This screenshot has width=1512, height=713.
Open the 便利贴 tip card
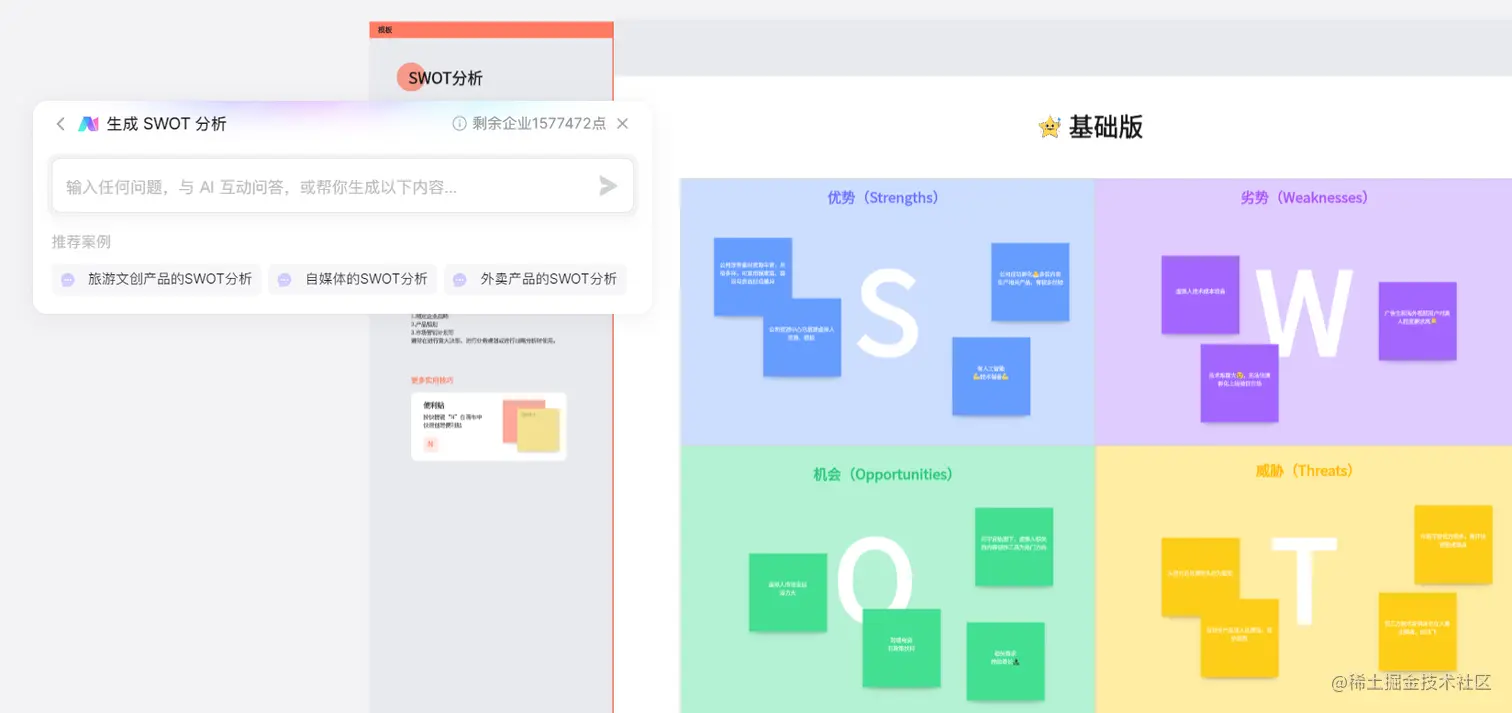489,427
